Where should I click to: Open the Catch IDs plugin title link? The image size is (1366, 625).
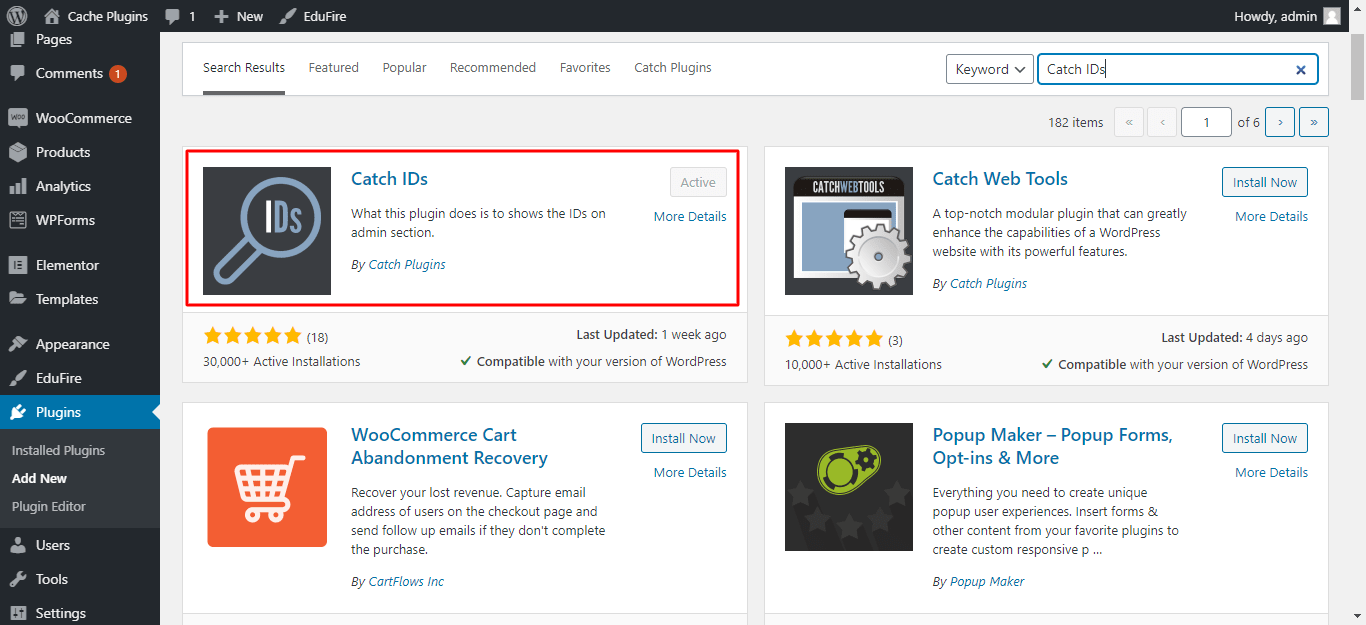pyautogui.click(x=389, y=179)
